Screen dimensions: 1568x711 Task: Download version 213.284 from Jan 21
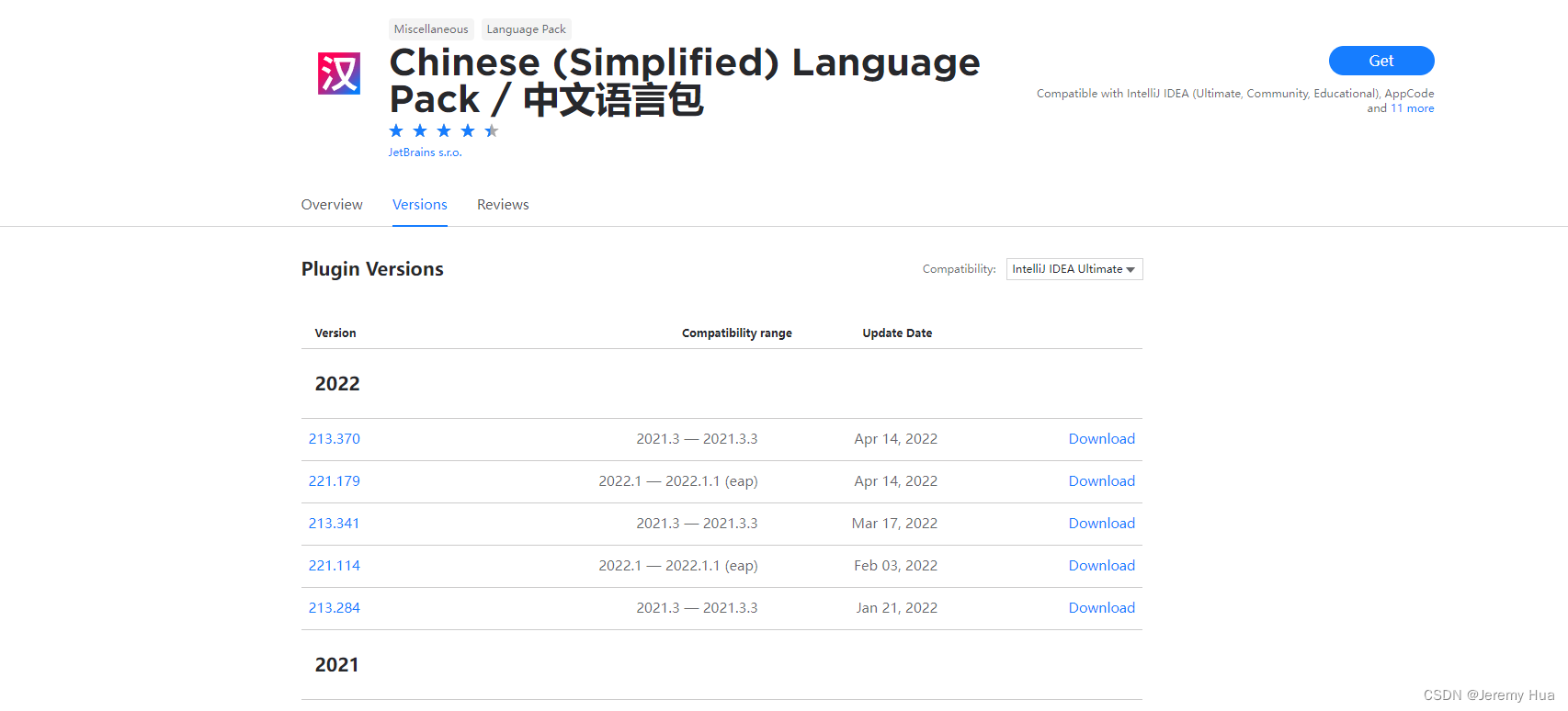coord(1102,608)
